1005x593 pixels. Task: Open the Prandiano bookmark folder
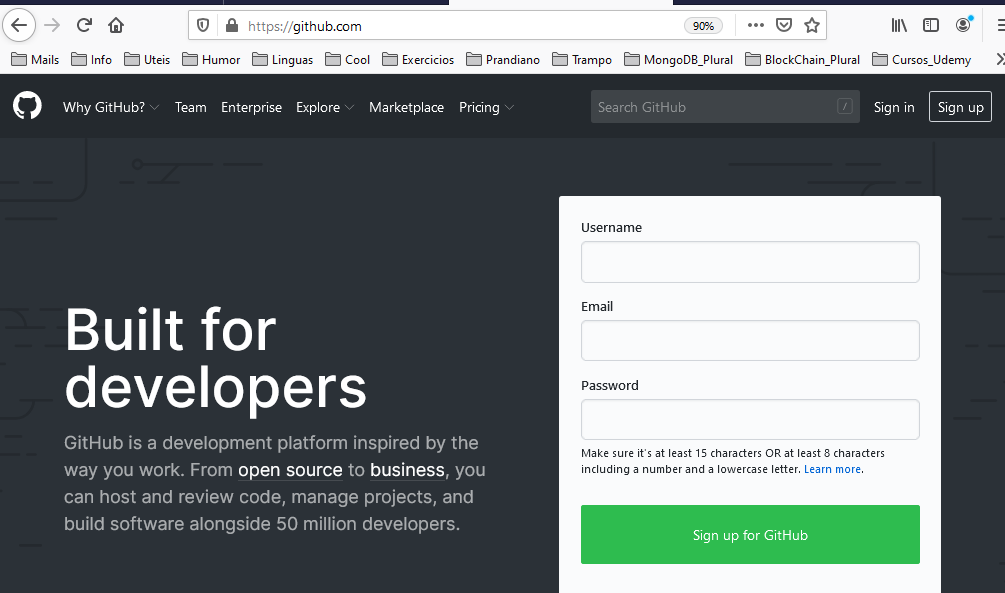point(503,60)
